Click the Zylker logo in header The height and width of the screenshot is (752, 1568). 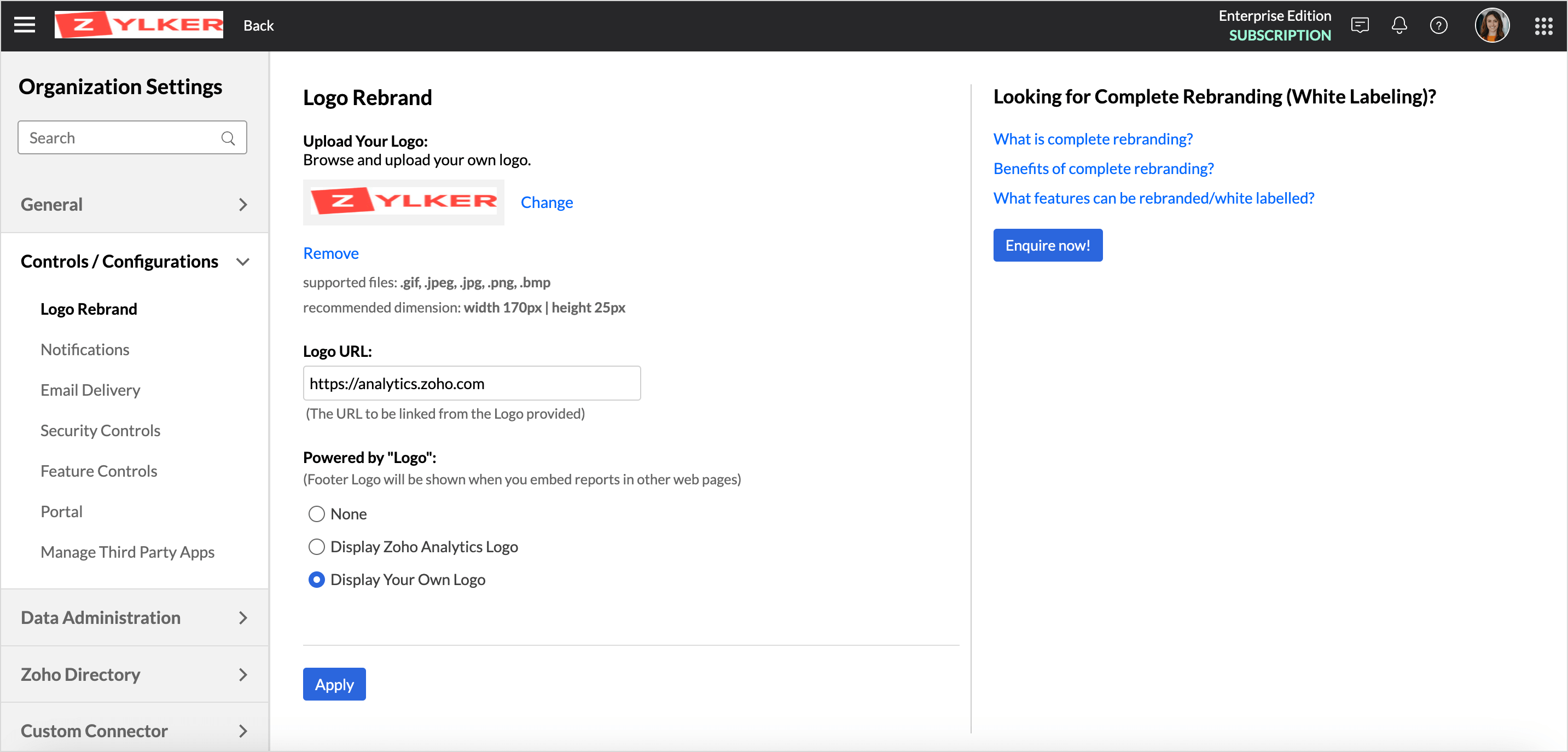[x=139, y=25]
